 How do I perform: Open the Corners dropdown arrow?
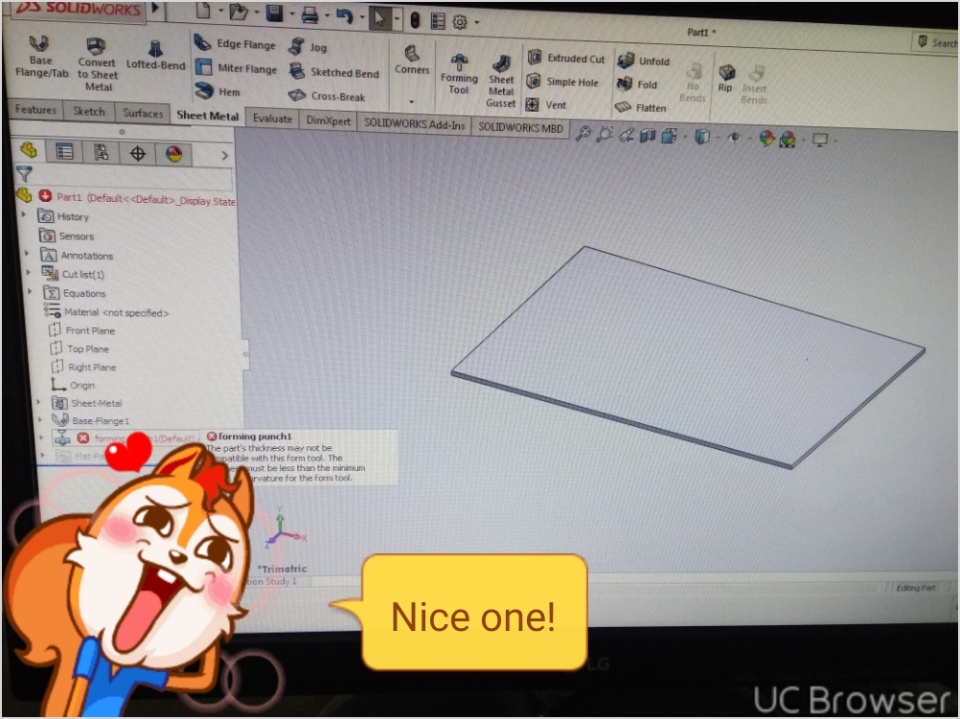tap(411, 102)
